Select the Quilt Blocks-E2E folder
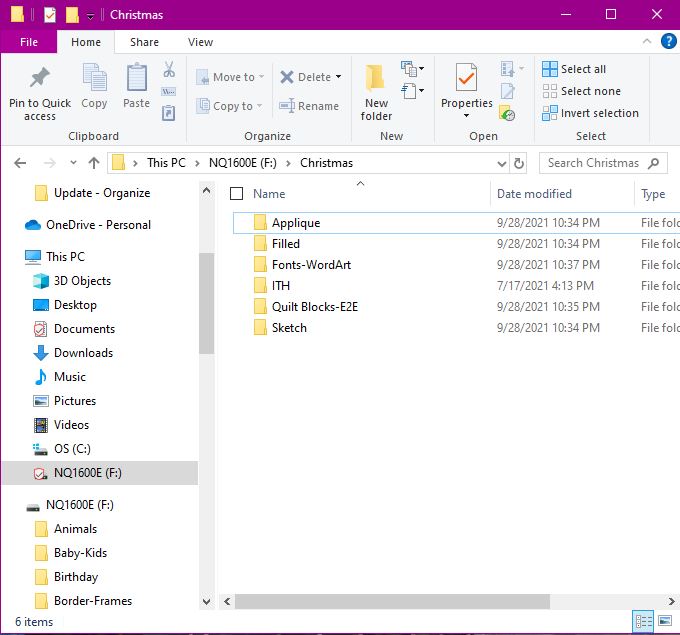The width and height of the screenshot is (680, 635). tap(314, 307)
